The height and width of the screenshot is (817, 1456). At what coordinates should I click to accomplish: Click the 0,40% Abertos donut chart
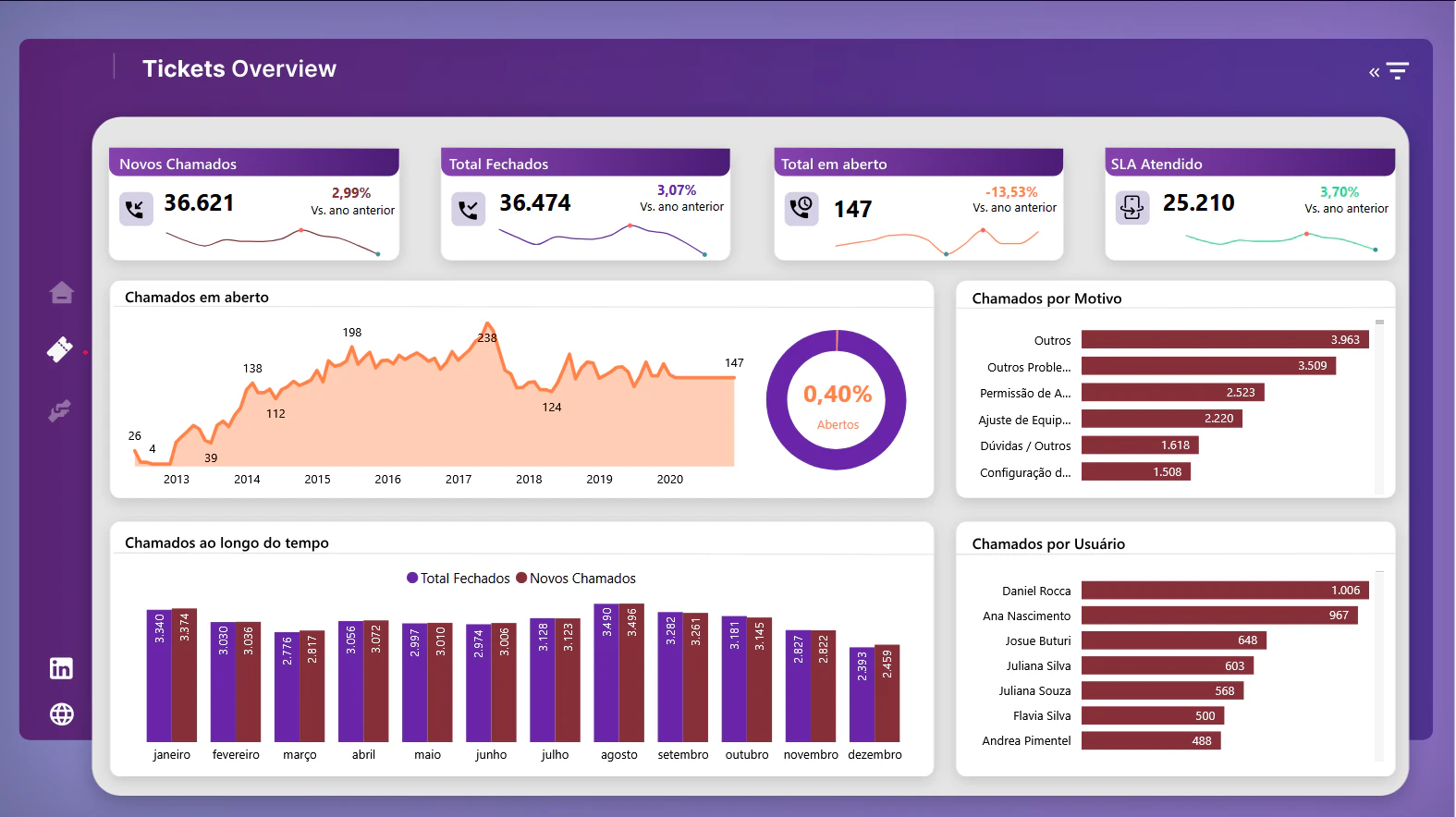click(837, 400)
